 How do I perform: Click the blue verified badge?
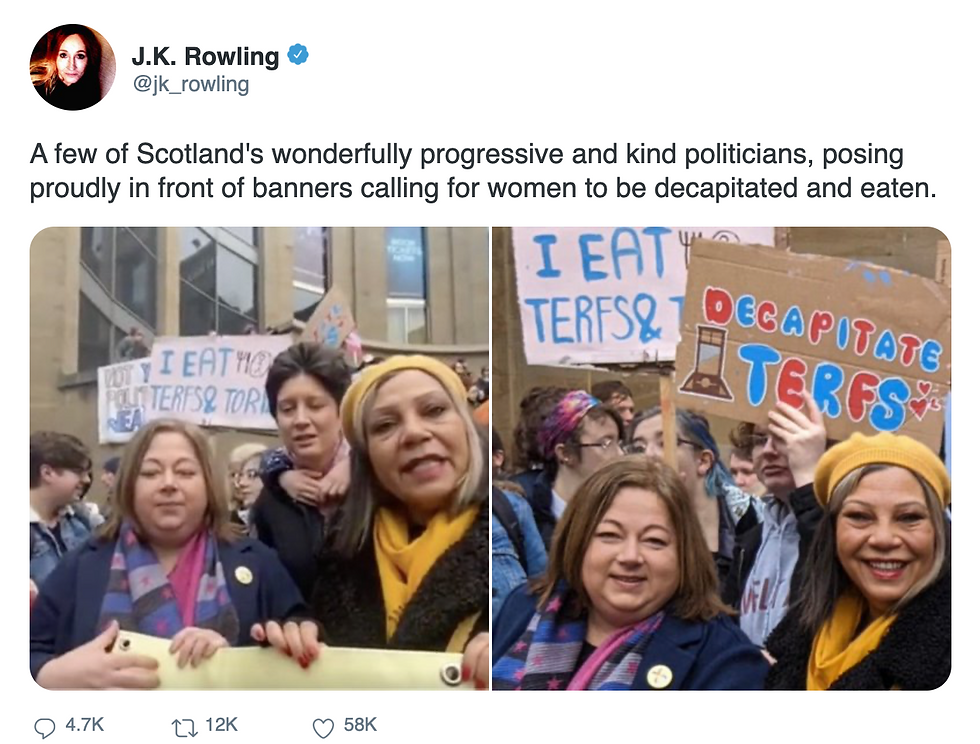298,55
